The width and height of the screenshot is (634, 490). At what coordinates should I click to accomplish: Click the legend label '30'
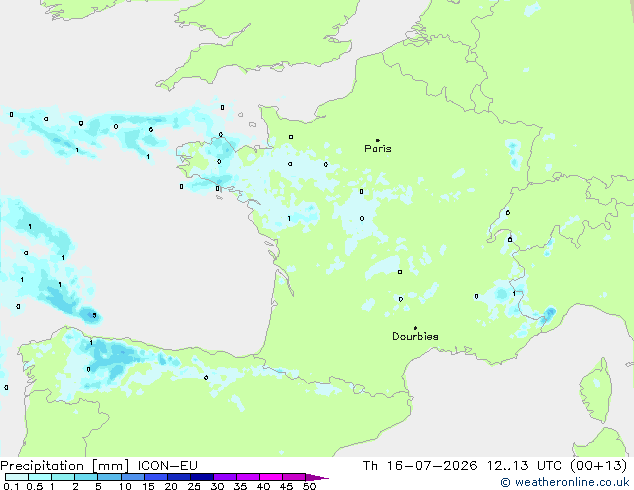pyautogui.click(x=217, y=486)
